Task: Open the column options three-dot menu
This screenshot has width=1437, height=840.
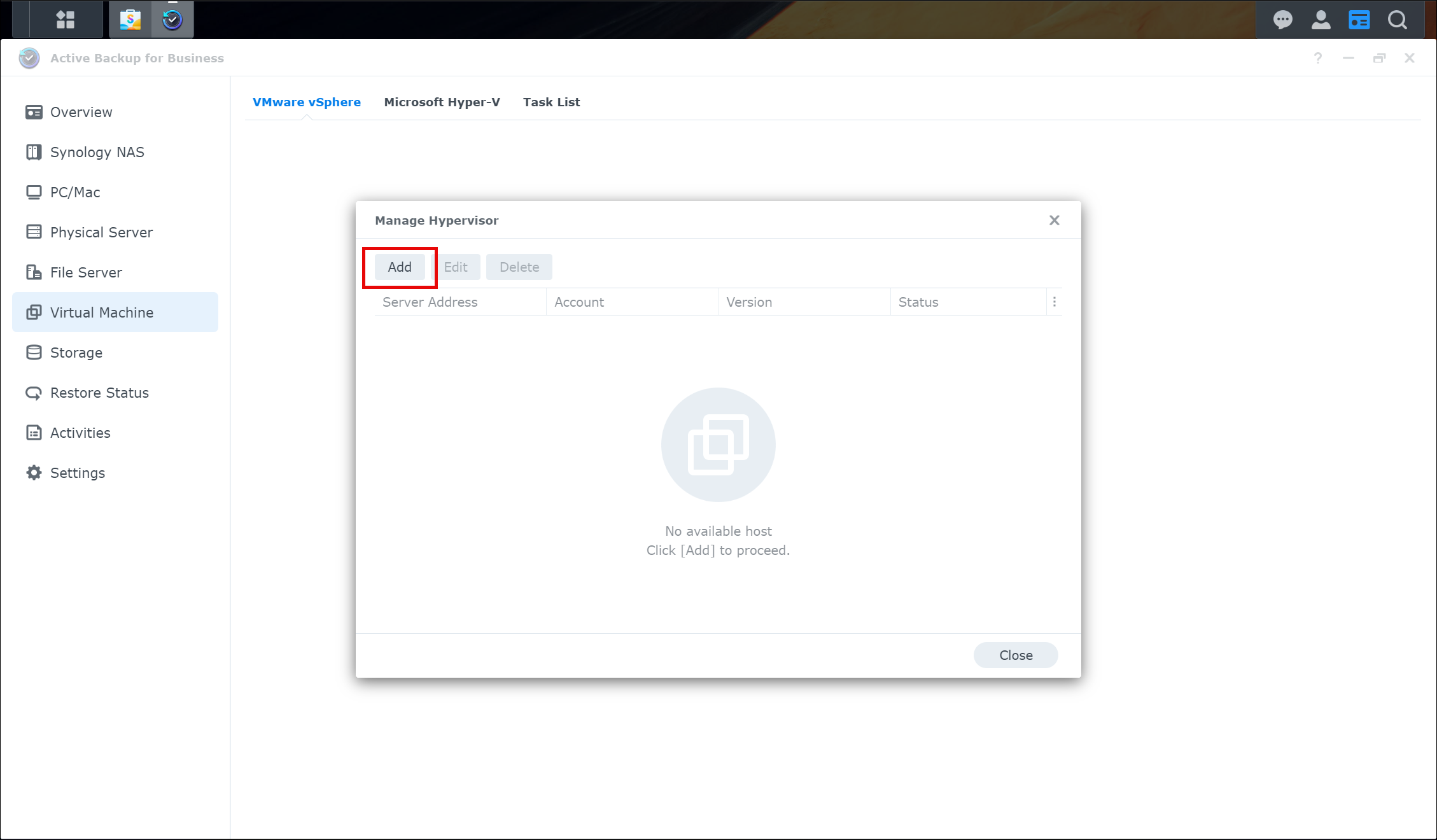Action: tap(1055, 302)
